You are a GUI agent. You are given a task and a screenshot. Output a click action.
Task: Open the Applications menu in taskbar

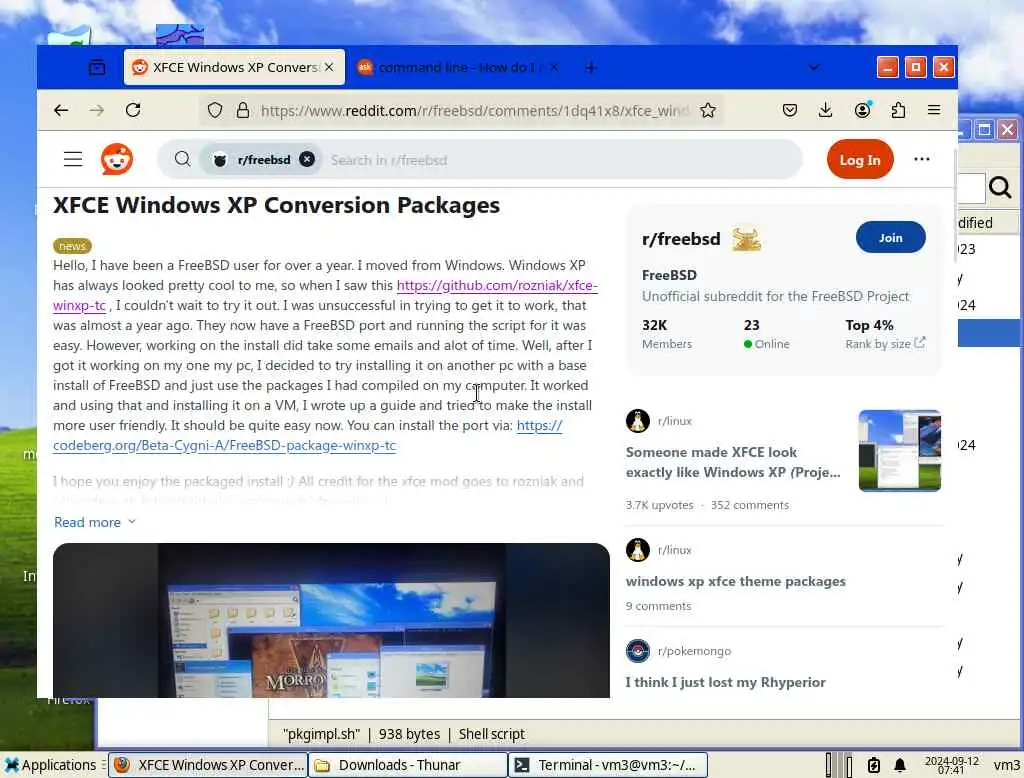(x=50, y=765)
